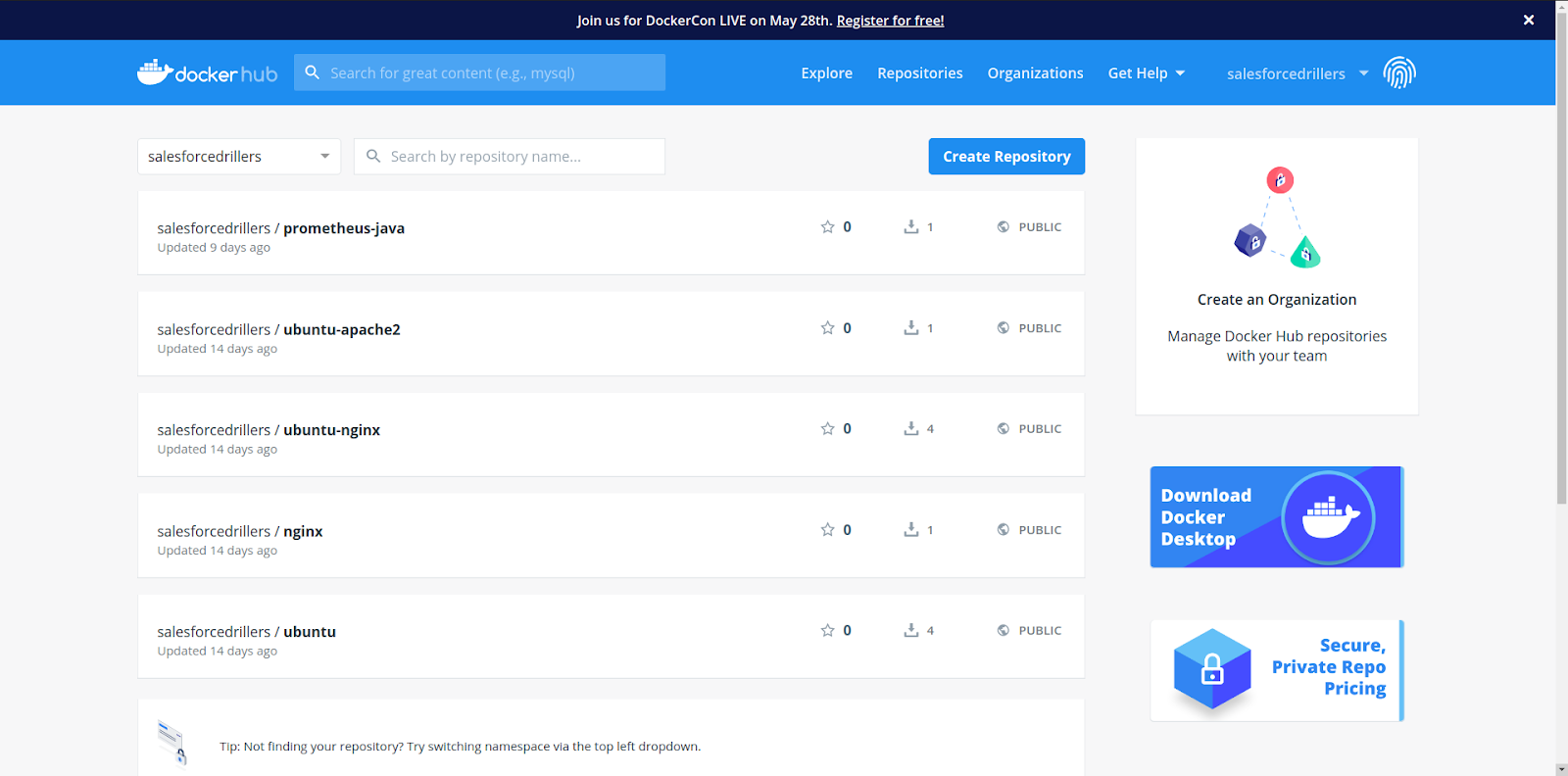Viewport: 1568px width, 776px height.
Task: Click 'Updated 9 days ago' text
Action: [x=214, y=248]
